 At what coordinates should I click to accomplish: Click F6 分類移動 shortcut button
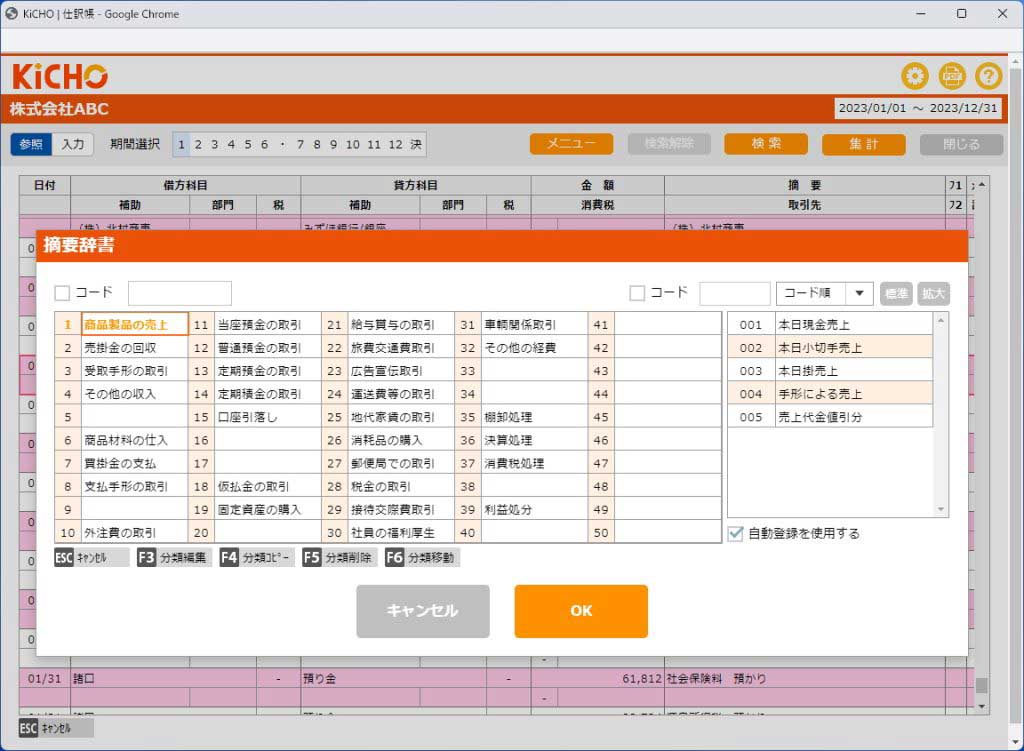coord(422,558)
